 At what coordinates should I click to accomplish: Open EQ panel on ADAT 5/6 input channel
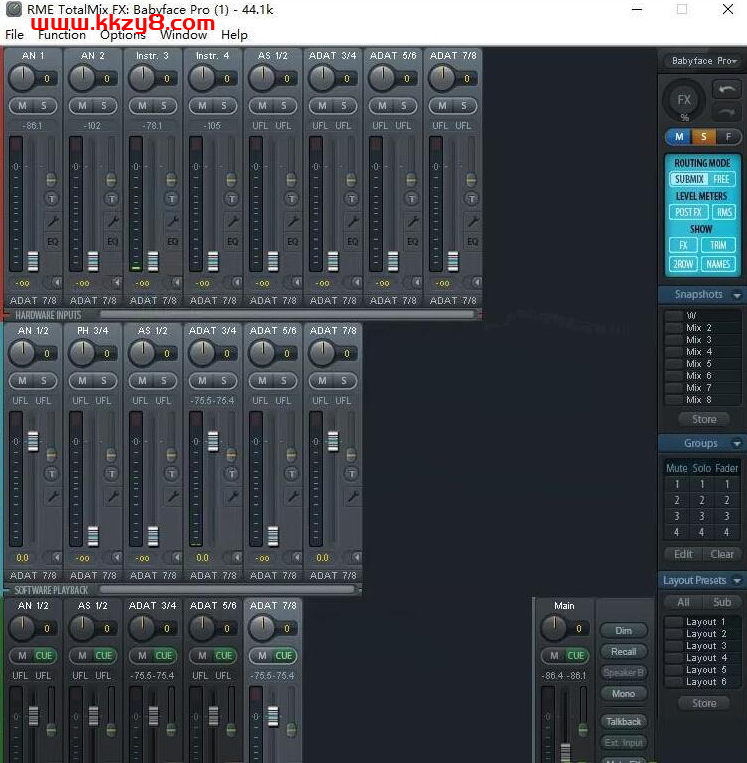[x=412, y=241]
